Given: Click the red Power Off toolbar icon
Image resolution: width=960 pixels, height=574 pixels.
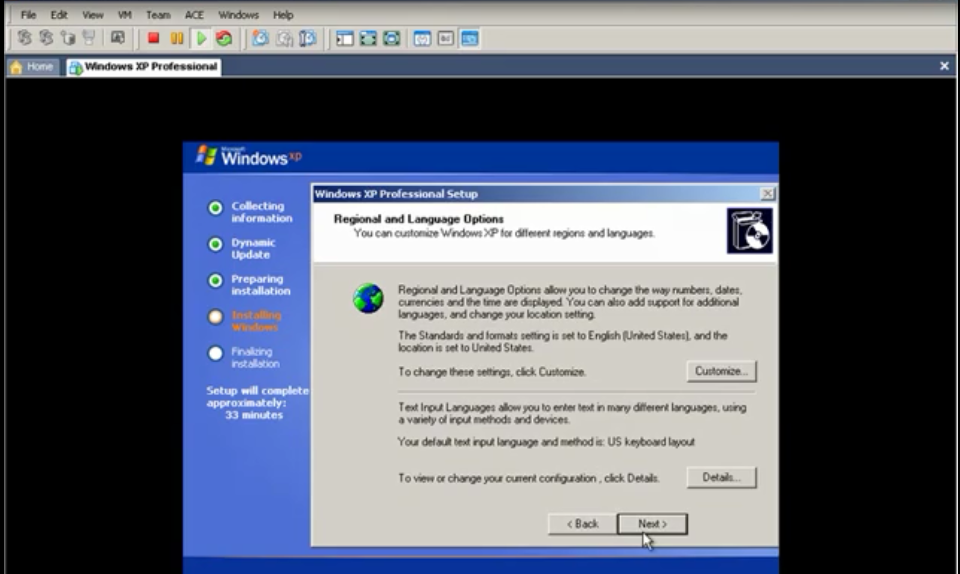Looking at the screenshot, I should [x=153, y=39].
